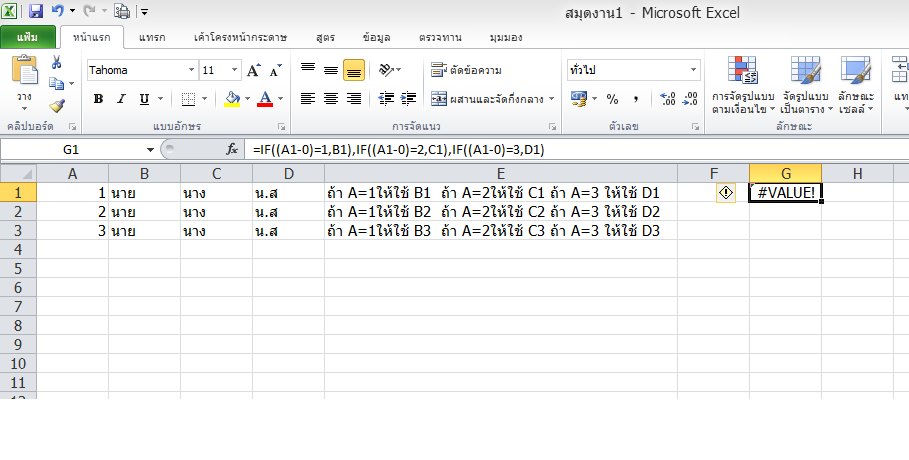Open the font color dropdown arrow
The height and width of the screenshot is (460, 909).
click(x=281, y=99)
